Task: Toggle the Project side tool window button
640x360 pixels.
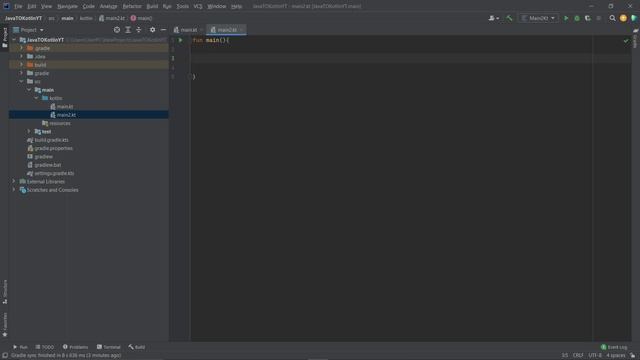Action: pyautogui.click(x=4, y=38)
